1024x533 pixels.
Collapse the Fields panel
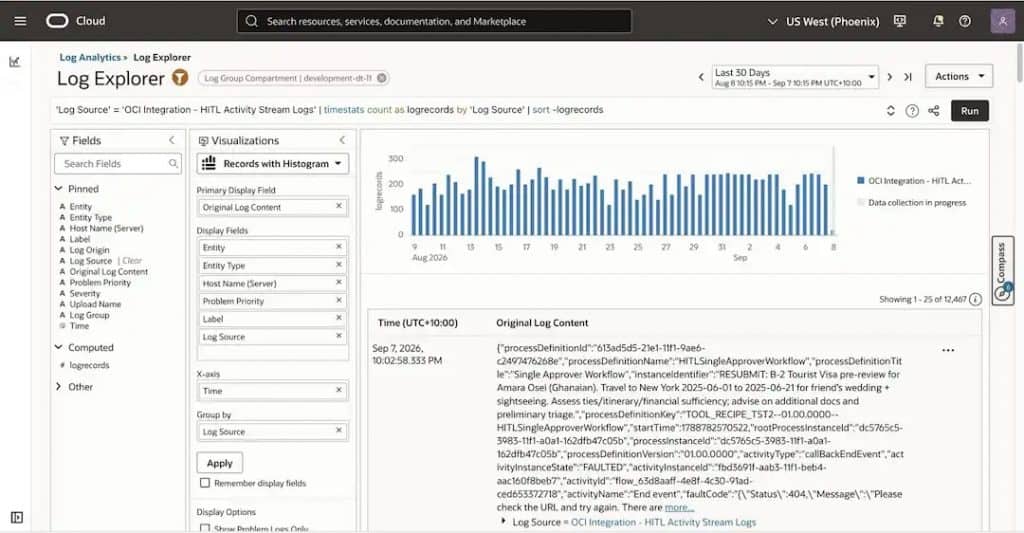click(x=172, y=140)
